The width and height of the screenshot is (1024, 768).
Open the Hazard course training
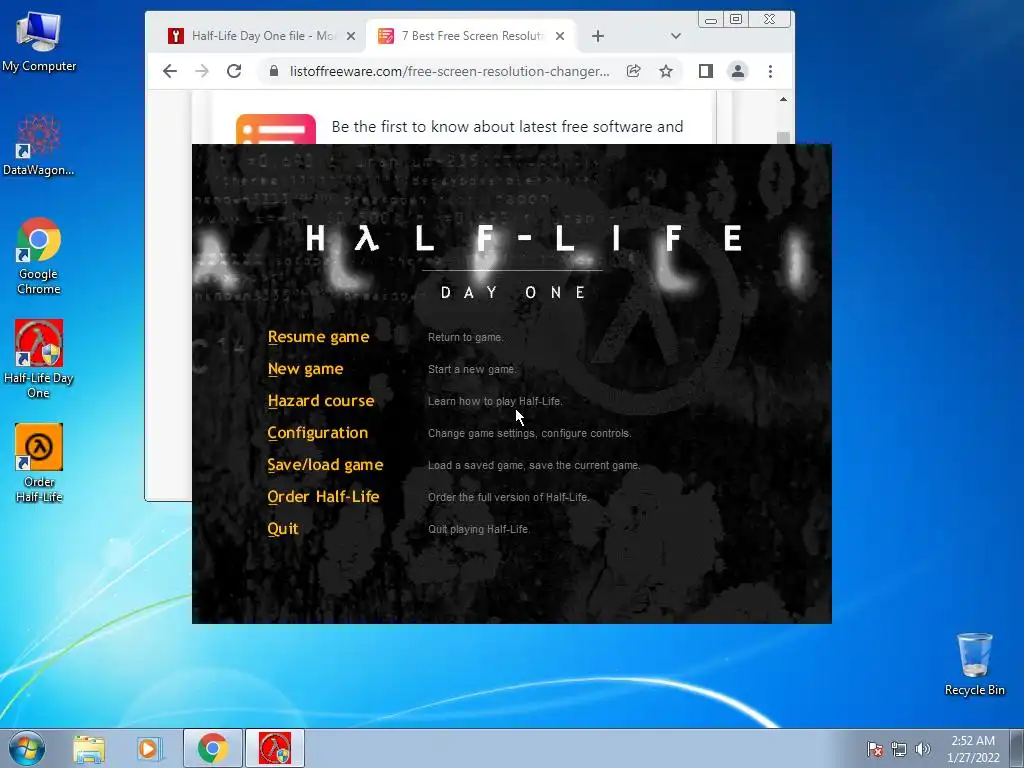click(x=321, y=401)
